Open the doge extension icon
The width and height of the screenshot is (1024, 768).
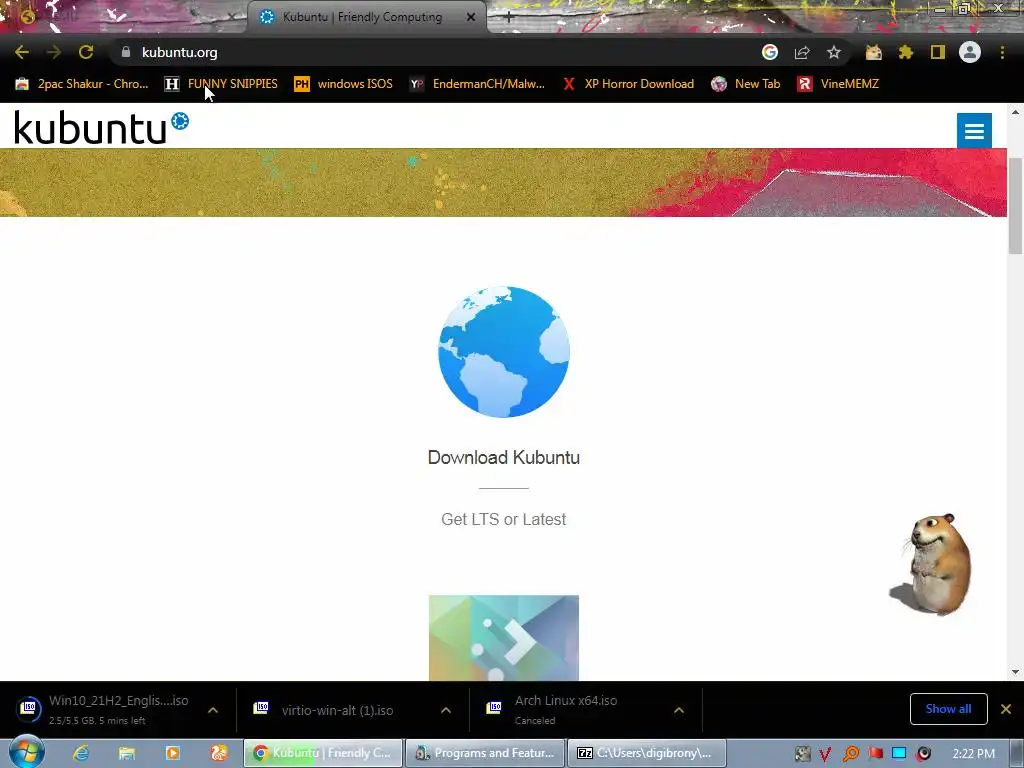click(x=874, y=52)
